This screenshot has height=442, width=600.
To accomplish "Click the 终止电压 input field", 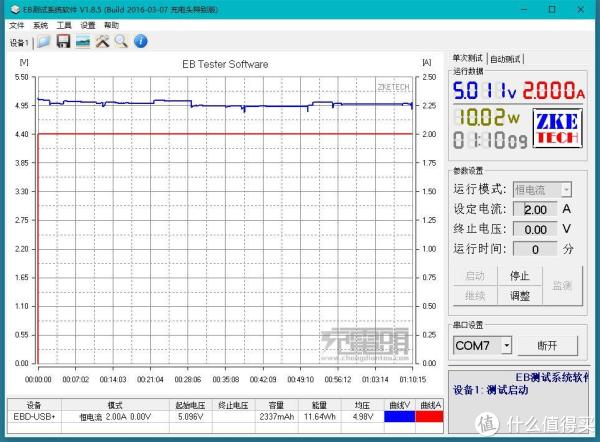I will click(535, 229).
